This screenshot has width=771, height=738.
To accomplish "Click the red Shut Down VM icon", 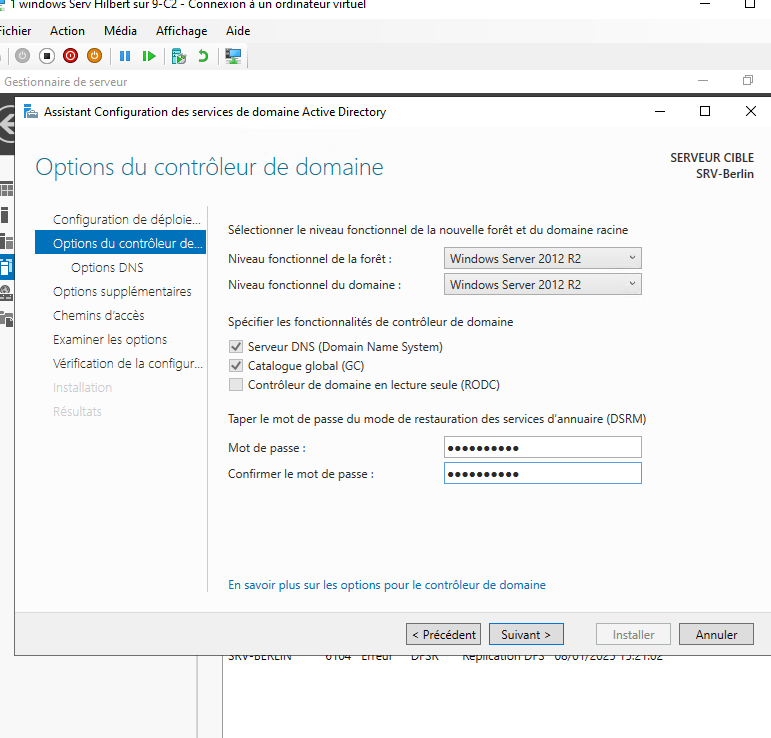I will tap(71, 56).
